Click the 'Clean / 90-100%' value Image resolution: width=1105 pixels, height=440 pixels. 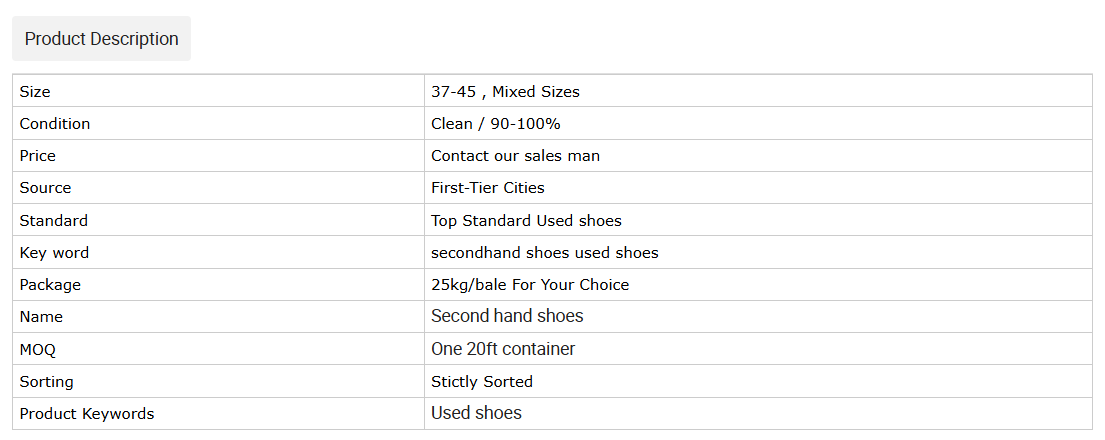point(495,124)
